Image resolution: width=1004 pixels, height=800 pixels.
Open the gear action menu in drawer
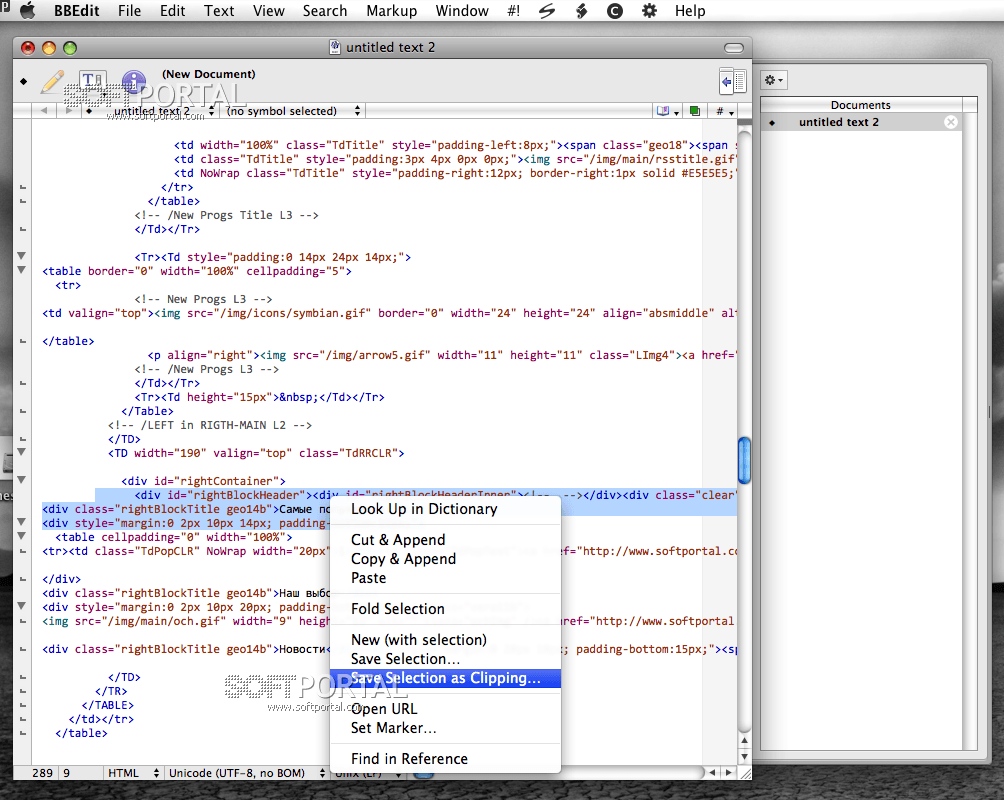coord(774,80)
